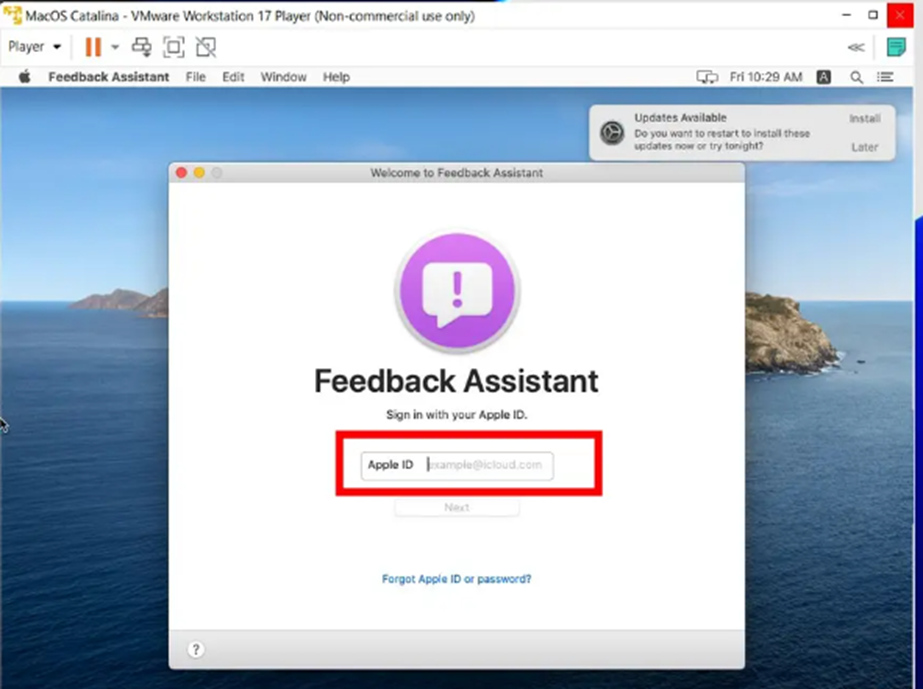
Task: Toggle VMware Unity mode icon
Action: click(206, 47)
